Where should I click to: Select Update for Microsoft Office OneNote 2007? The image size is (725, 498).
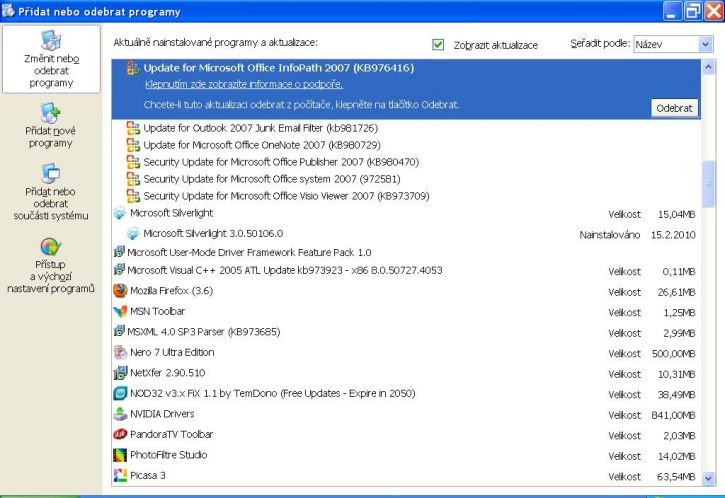coord(262,145)
